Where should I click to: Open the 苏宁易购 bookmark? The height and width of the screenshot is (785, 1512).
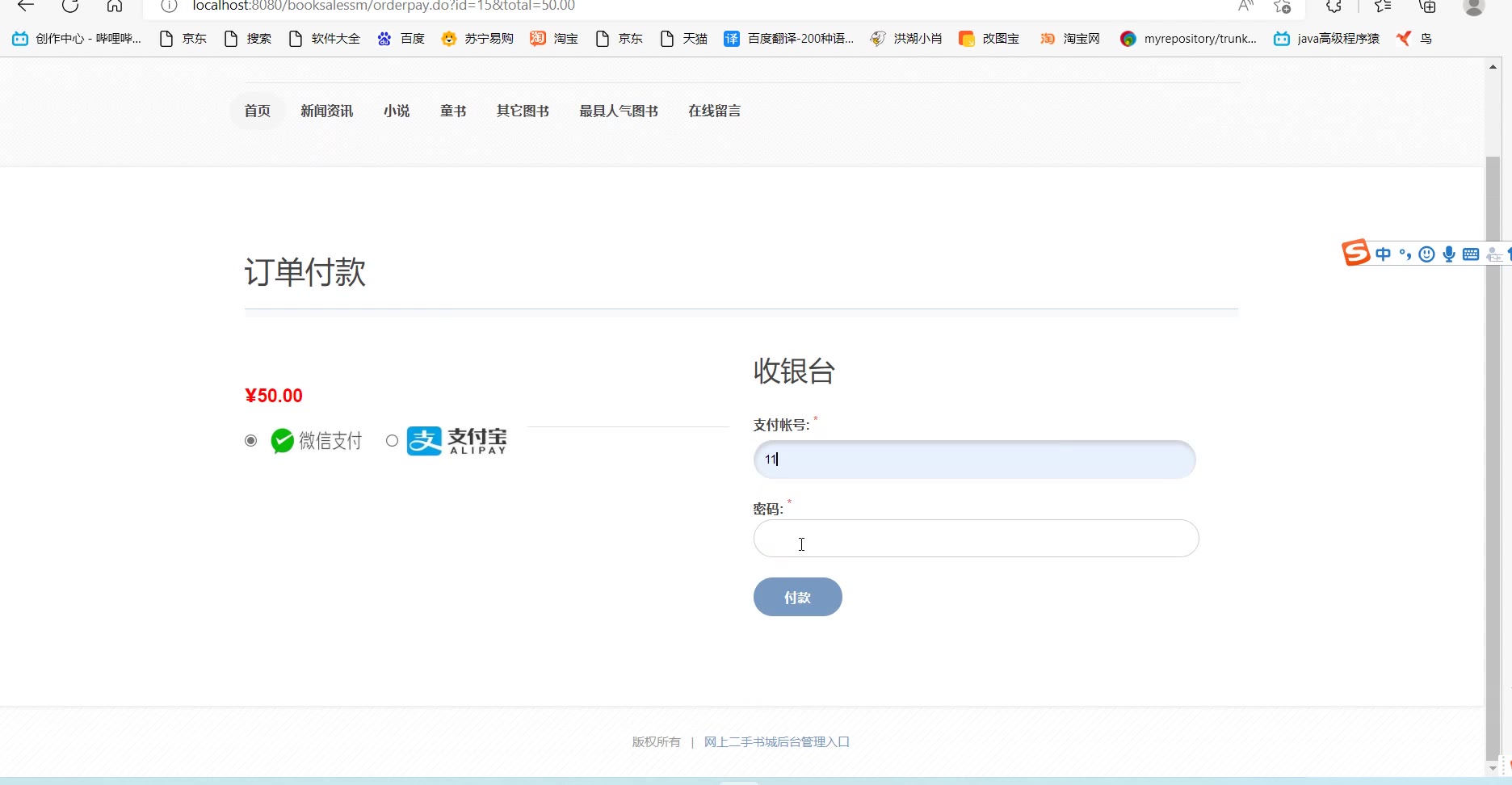coord(477,39)
